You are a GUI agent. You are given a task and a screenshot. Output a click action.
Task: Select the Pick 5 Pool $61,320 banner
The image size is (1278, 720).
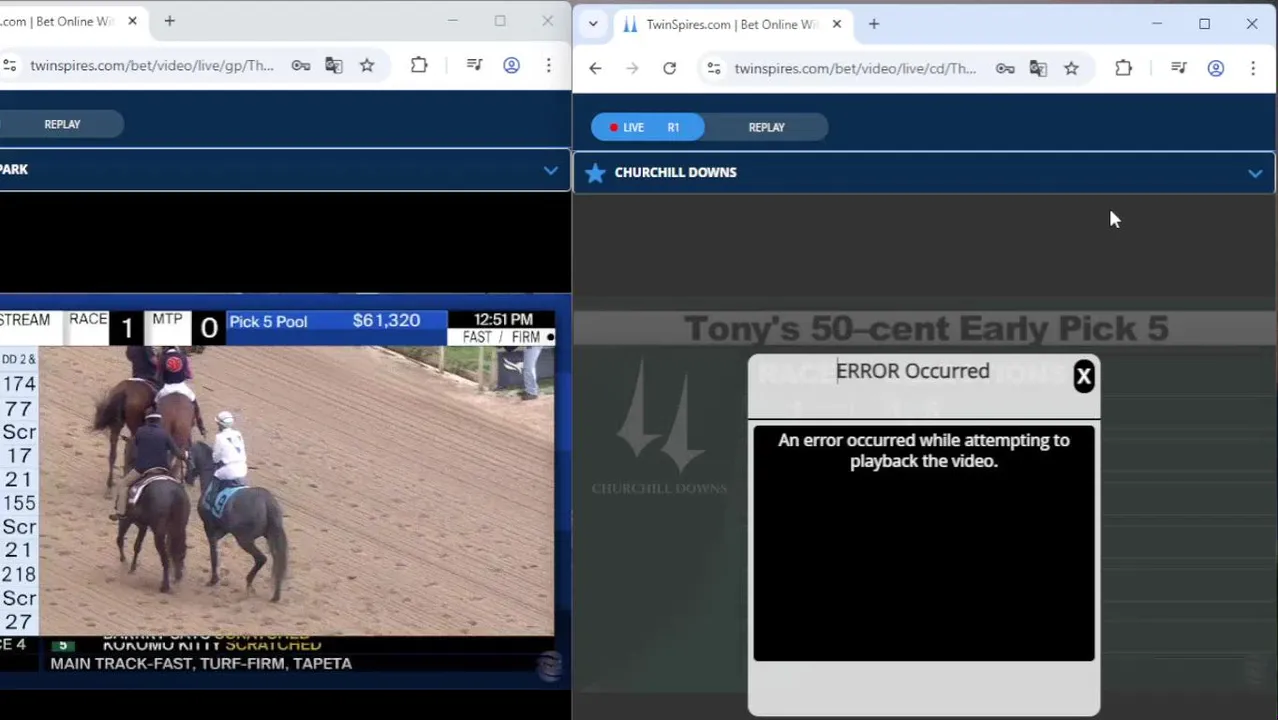pos(337,321)
